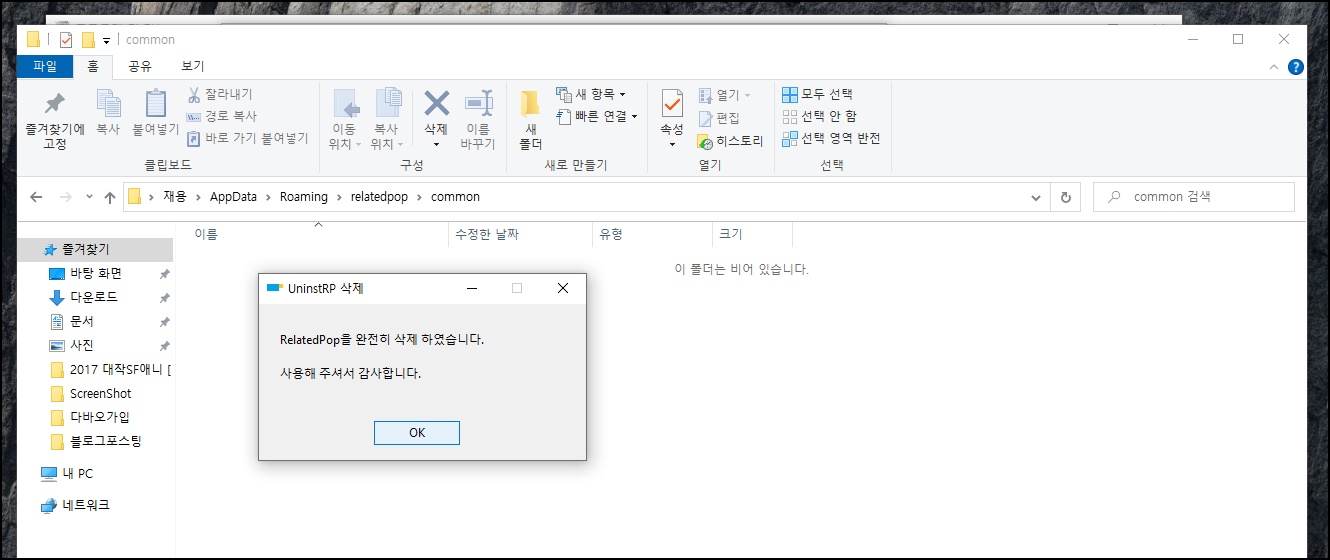Select 바로 가기 붙여넣기 paste shortcut
Screen dimensions: 1330x560
click(x=247, y=138)
